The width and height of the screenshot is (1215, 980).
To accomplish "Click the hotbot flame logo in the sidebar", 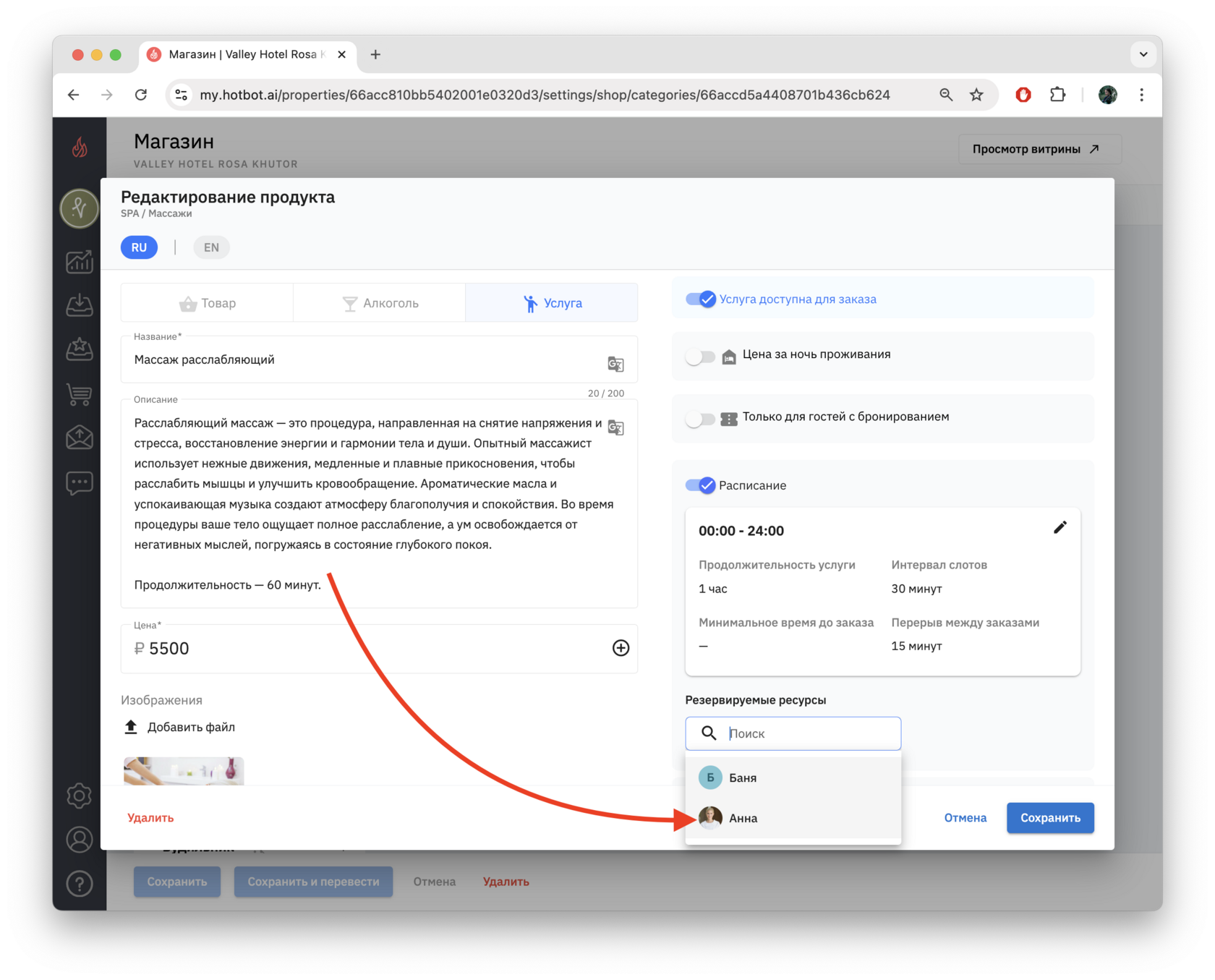I will tap(80, 148).
